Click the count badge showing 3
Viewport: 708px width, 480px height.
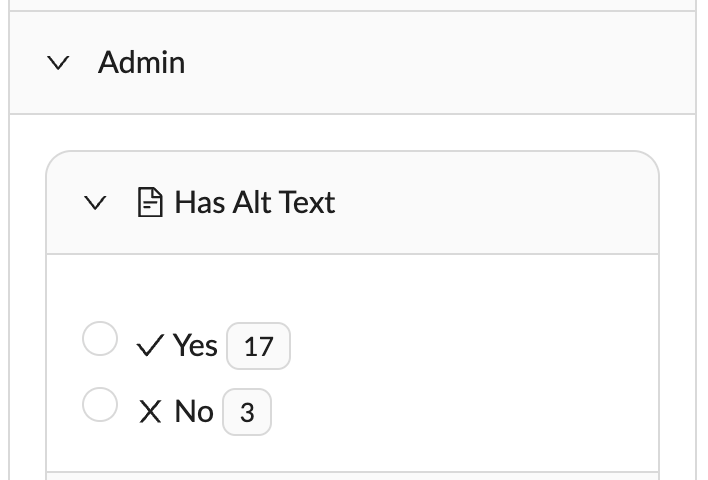[x=247, y=412]
